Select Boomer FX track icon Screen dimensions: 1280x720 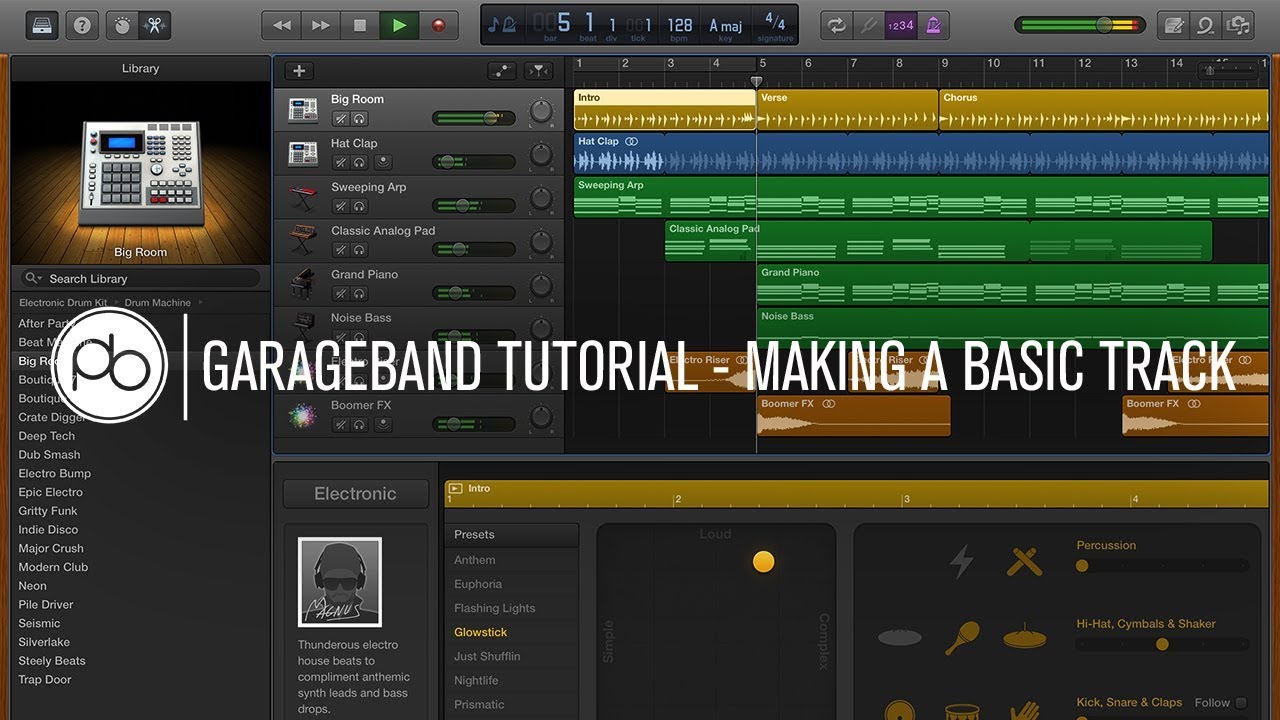coord(302,415)
